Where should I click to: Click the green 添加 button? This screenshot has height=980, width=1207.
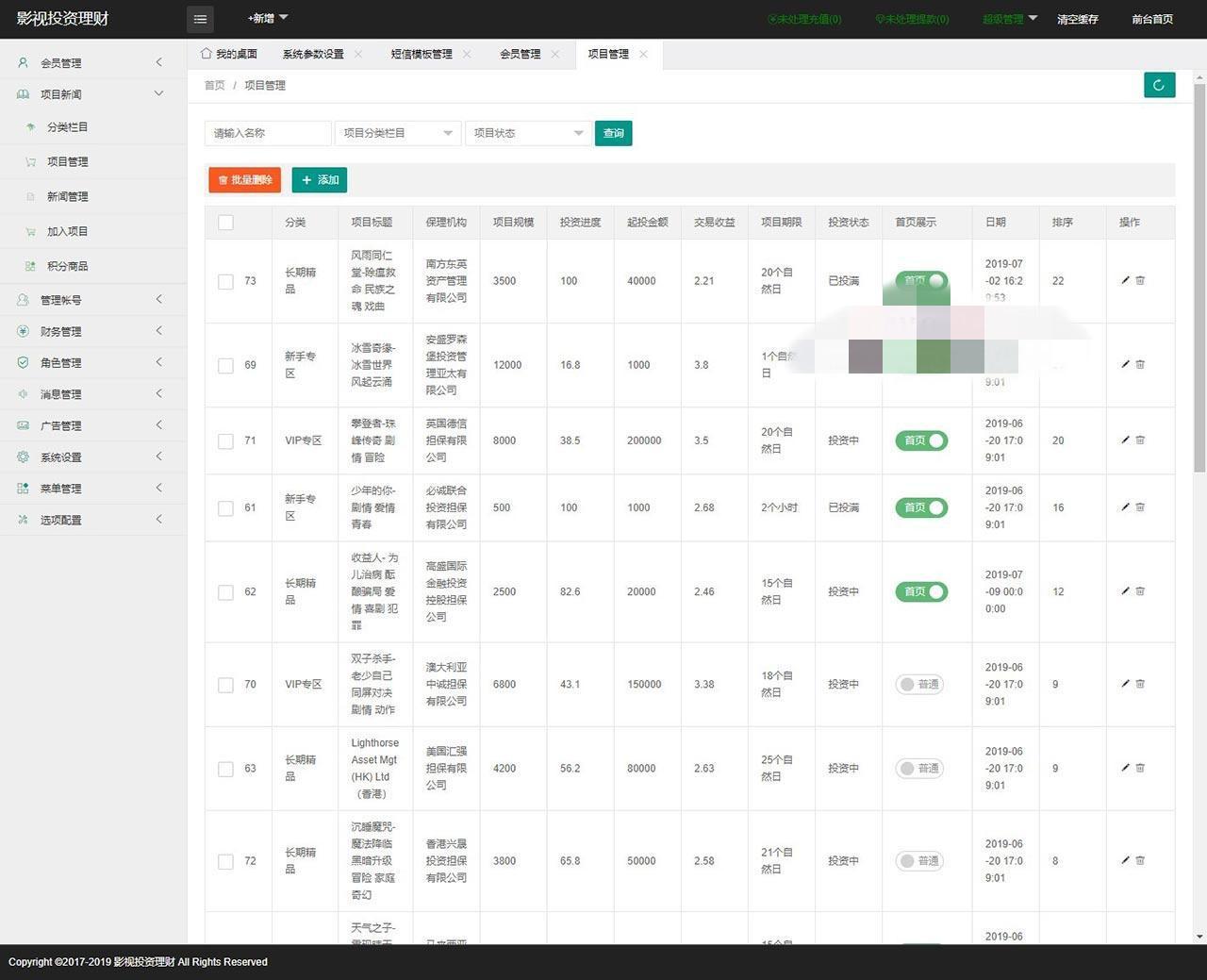coord(320,180)
